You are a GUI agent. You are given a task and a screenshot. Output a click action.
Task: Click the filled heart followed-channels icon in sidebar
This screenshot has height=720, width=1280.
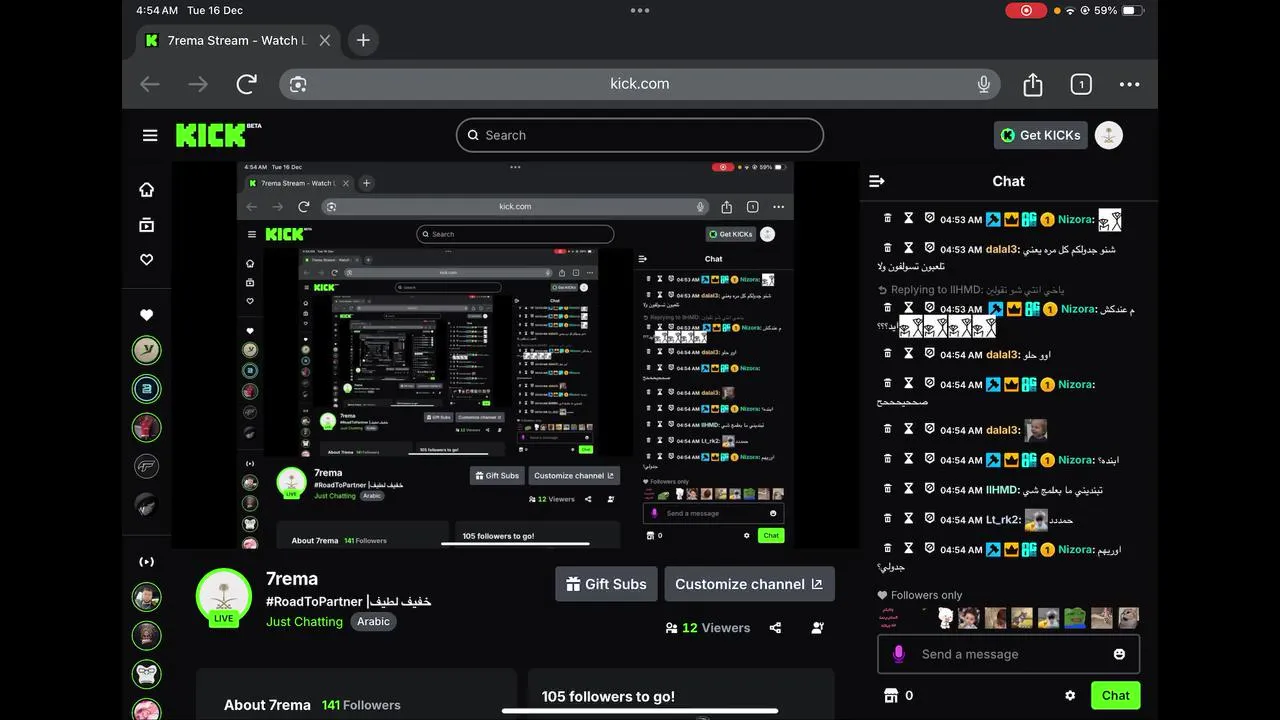pos(146,315)
